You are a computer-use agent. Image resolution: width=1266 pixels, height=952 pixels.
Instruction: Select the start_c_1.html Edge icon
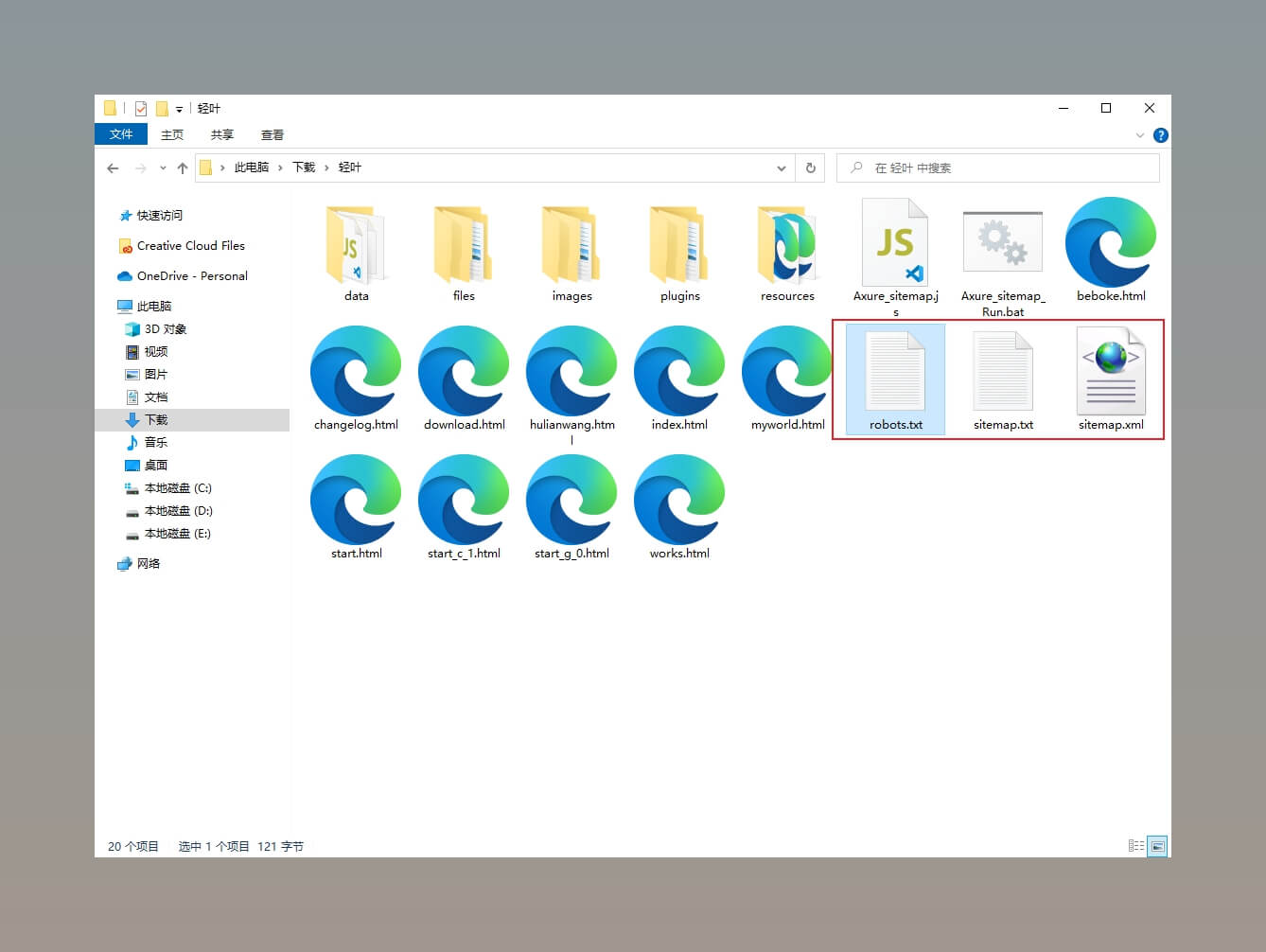(x=464, y=500)
